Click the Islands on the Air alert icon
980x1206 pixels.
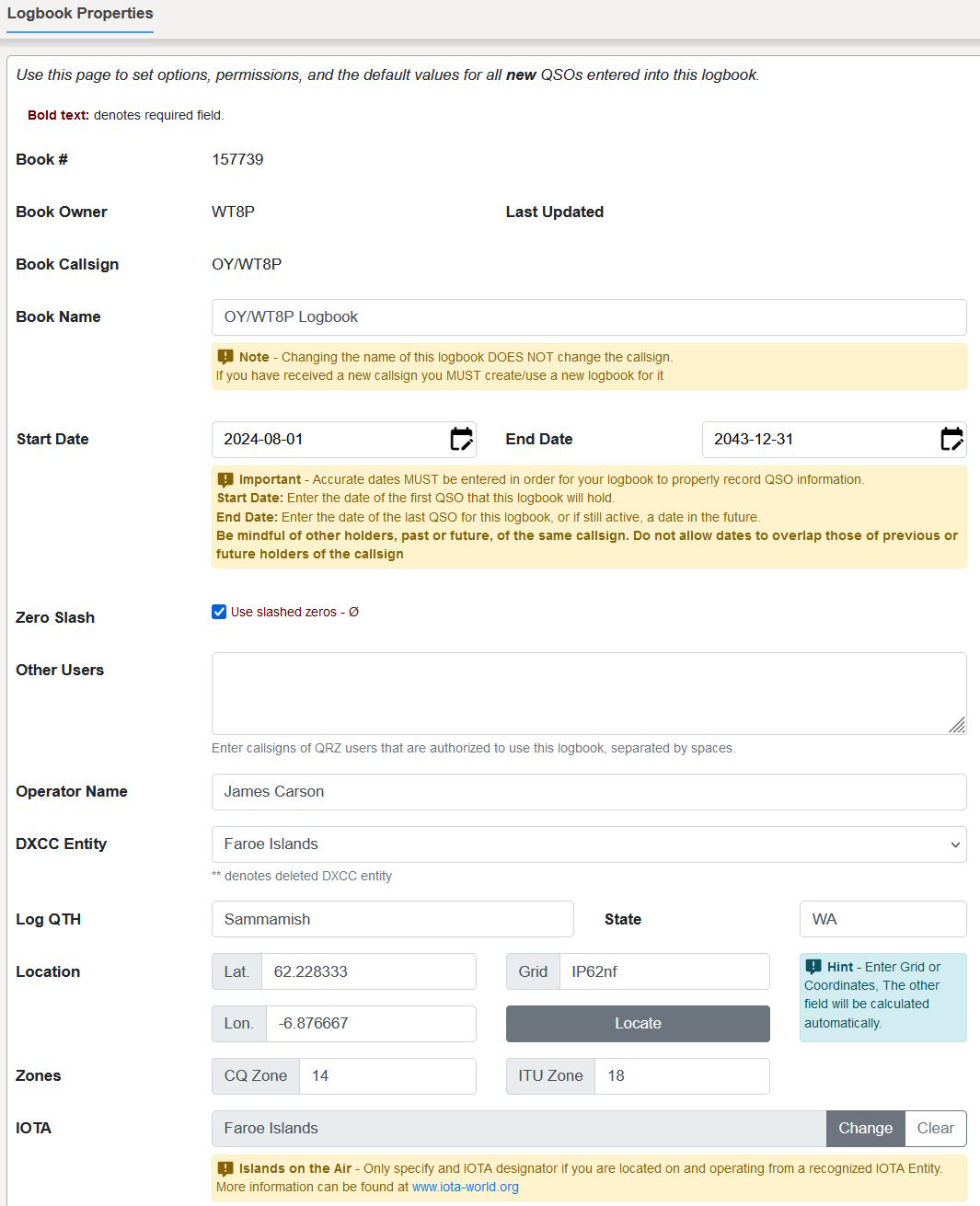pos(224,1168)
